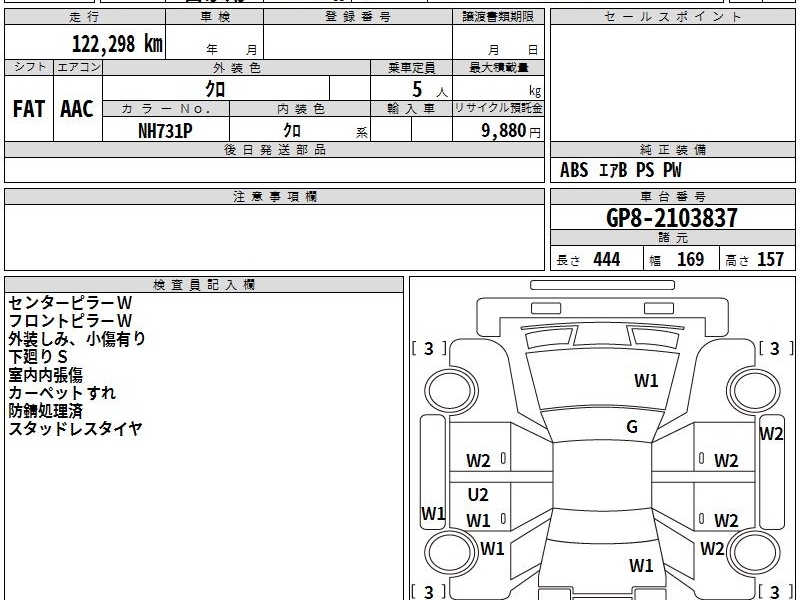The height and width of the screenshot is (600, 800).
Task: Click the 注意事項欄 header
Action: tap(274, 196)
